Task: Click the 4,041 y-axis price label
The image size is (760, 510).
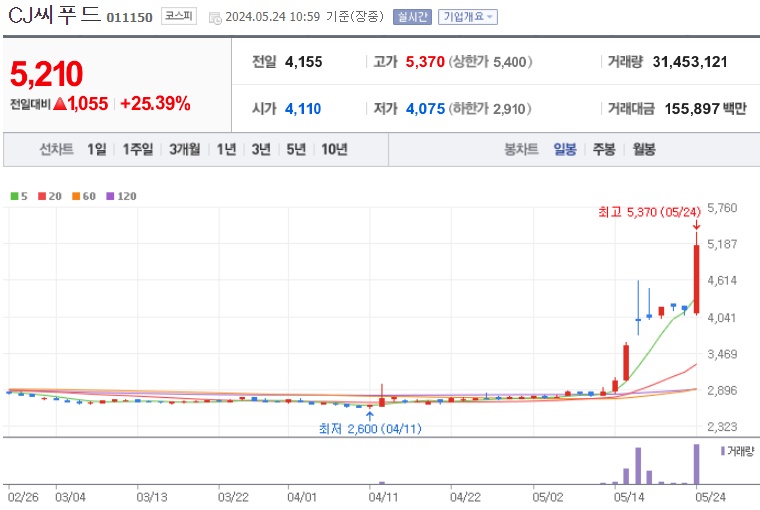Action: pyautogui.click(x=722, y=318)
